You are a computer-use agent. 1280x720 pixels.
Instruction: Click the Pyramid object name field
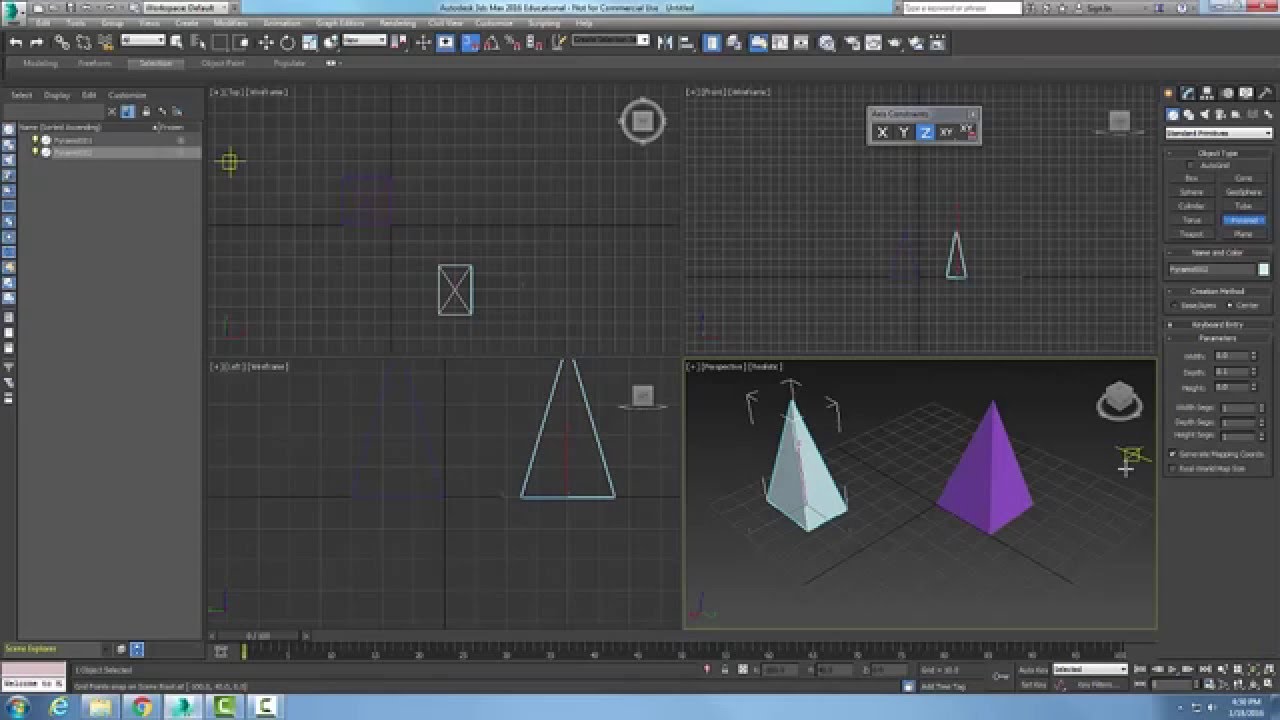[x=1211, y=270]
